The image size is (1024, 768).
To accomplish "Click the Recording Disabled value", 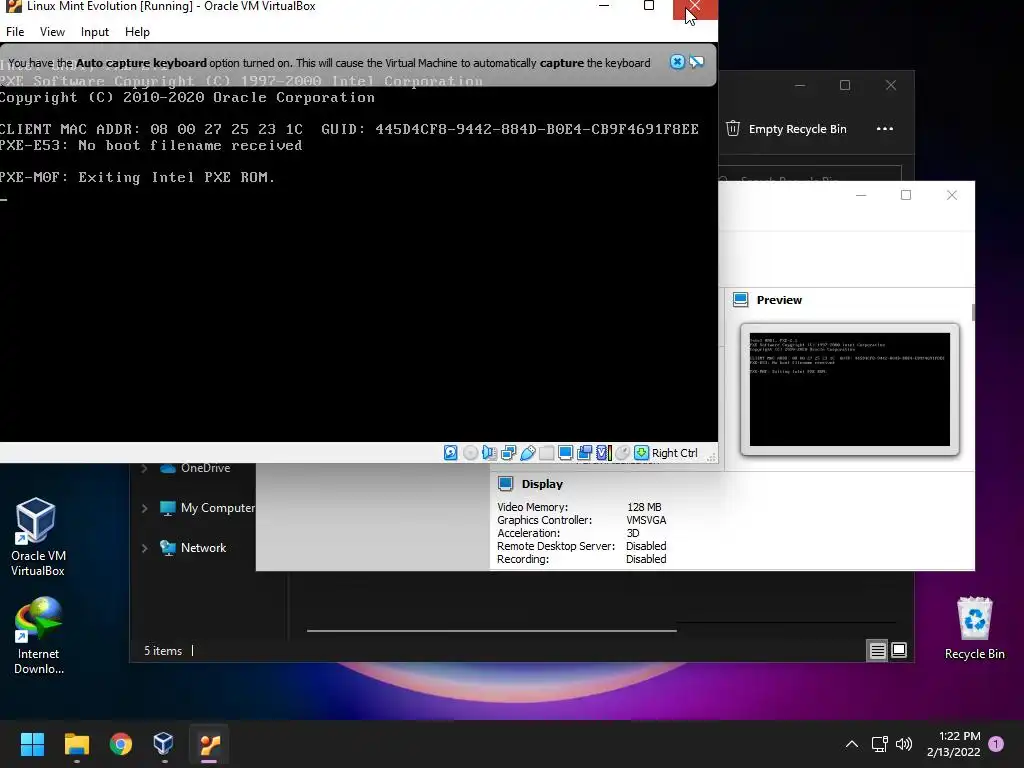I will coord(646,559).
